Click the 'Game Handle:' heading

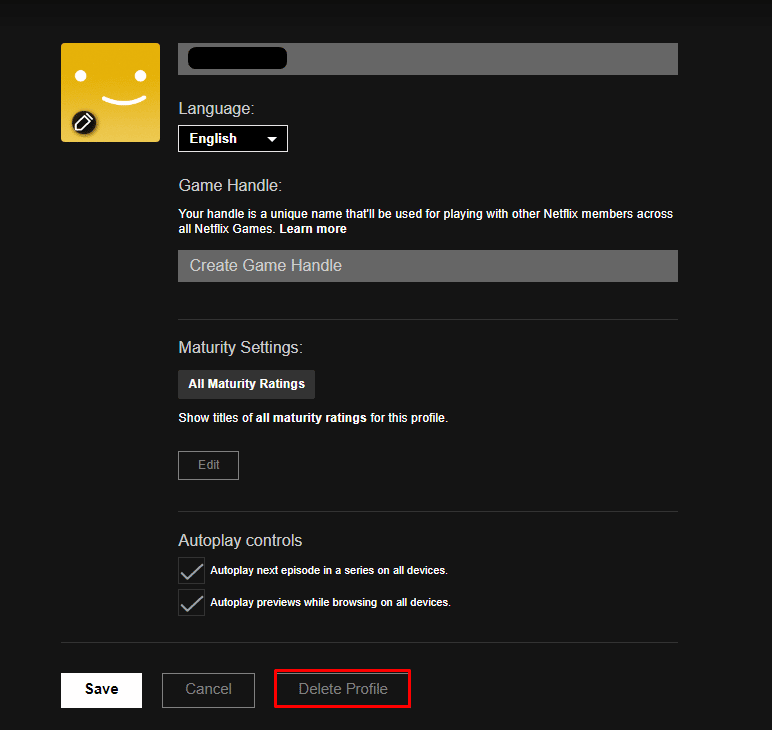tap(230, 186)
